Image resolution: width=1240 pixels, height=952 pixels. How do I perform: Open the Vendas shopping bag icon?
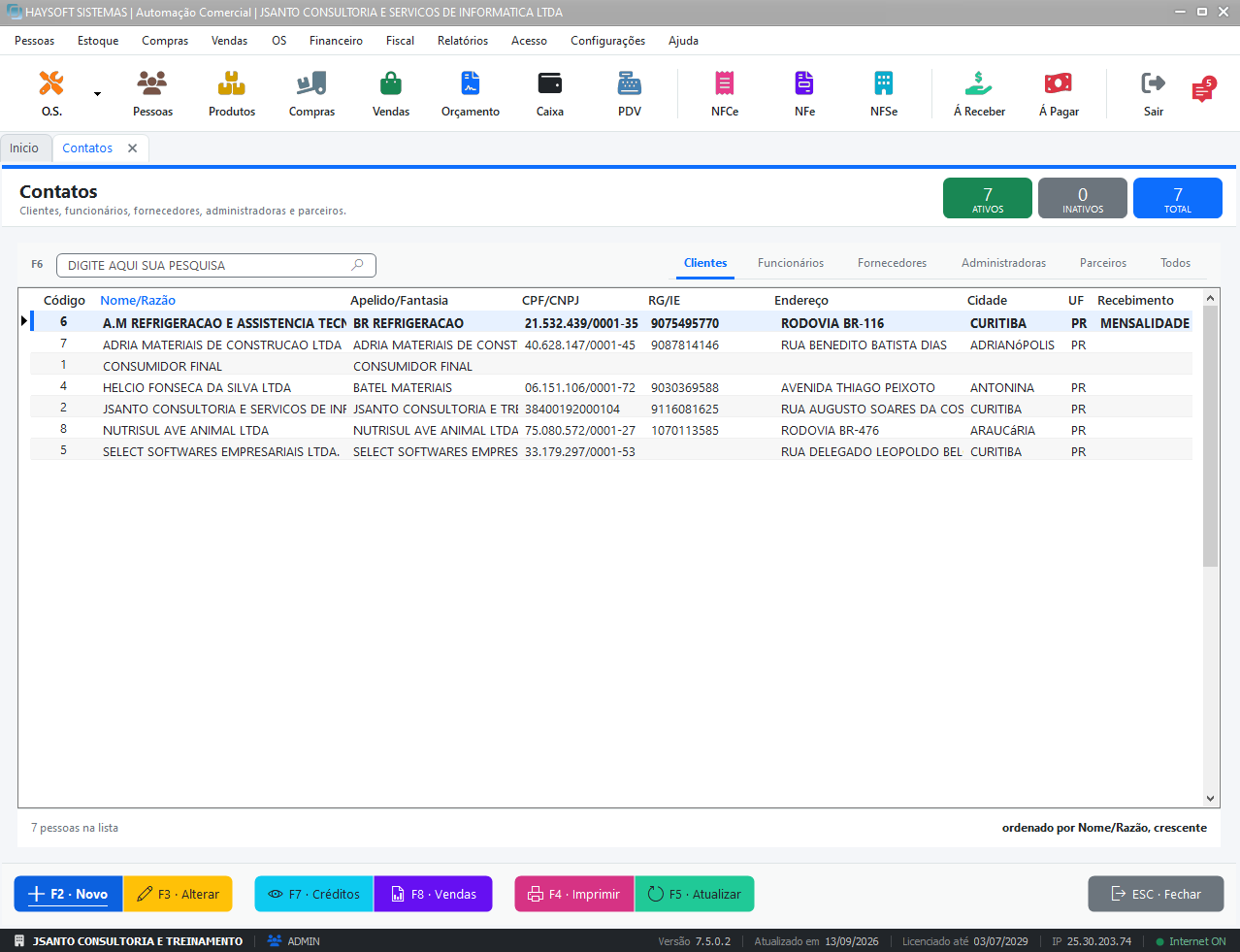391,93
